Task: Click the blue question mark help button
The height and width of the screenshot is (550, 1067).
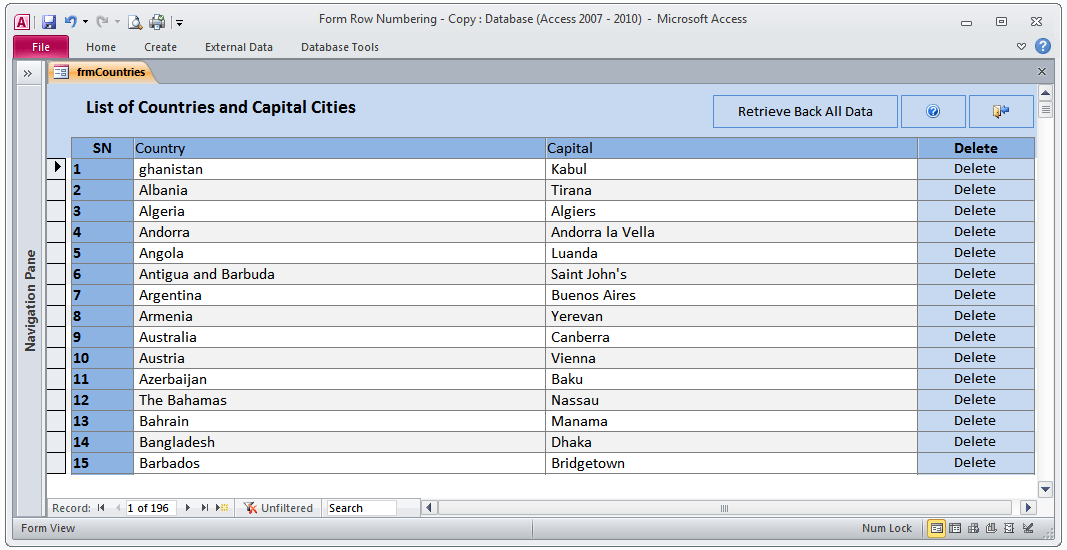Action: (933, 112)
